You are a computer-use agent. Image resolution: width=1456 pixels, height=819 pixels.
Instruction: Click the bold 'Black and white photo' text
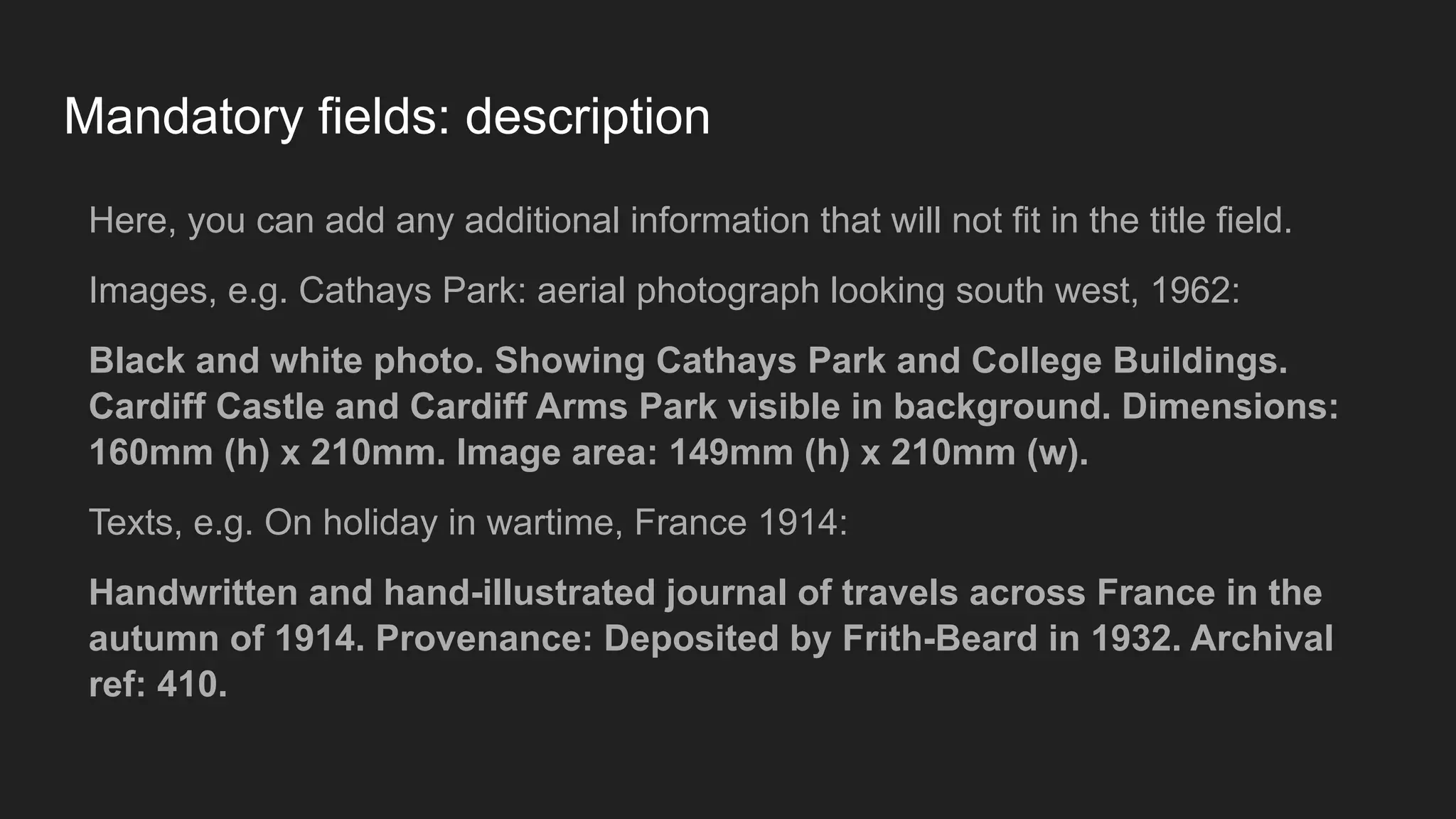pyautogui.click(x=286, y=360)
